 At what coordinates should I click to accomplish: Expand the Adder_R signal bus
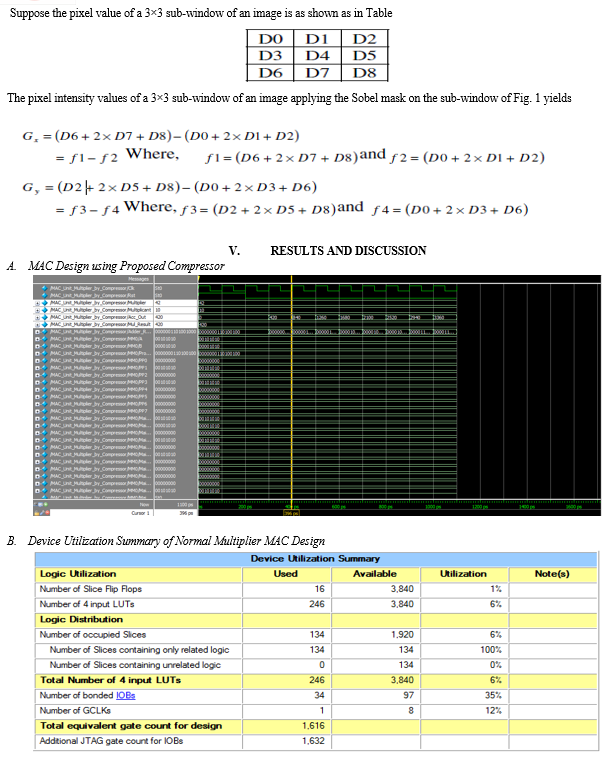pyautogui.click(x=38, y=331)
